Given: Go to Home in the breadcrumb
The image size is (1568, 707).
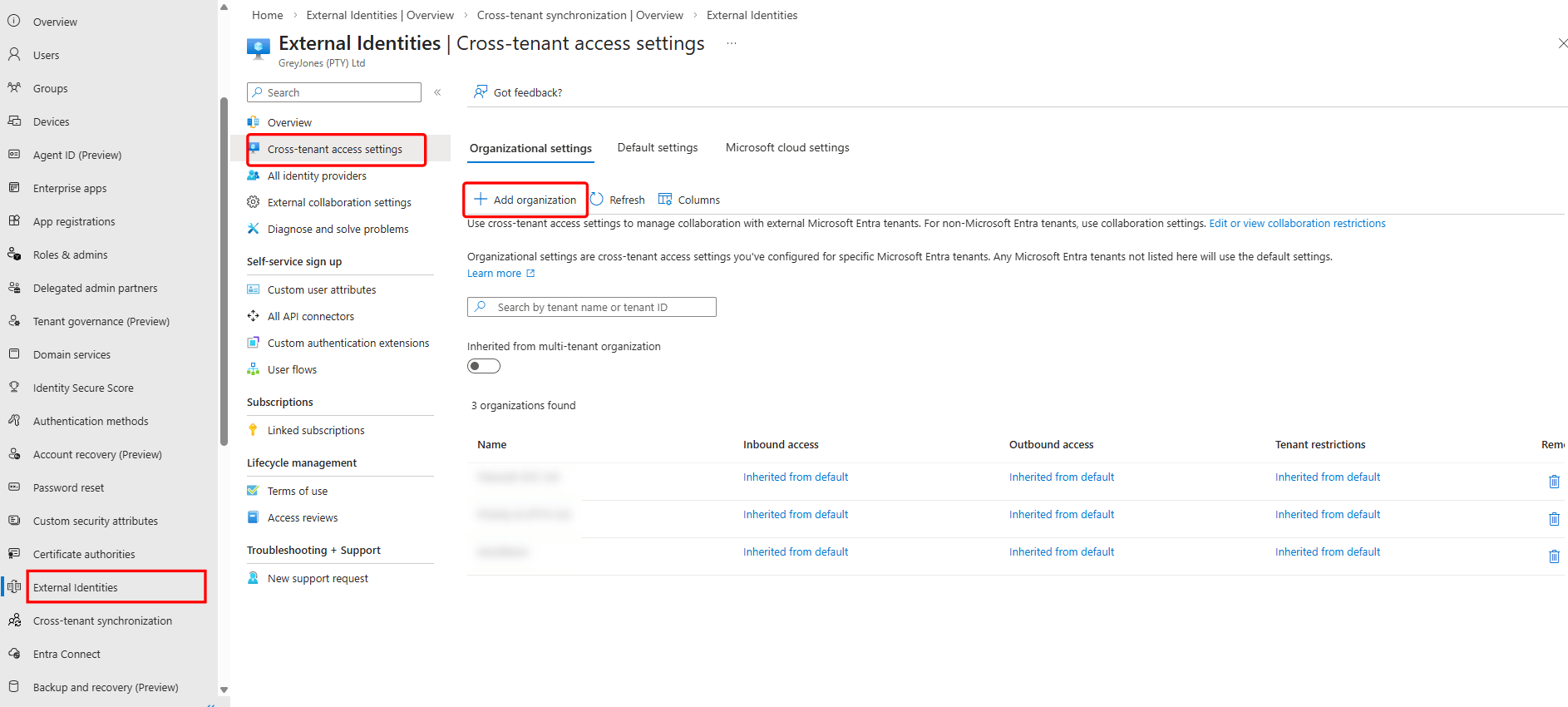Looking at the screenshot, I should (268, 15).
